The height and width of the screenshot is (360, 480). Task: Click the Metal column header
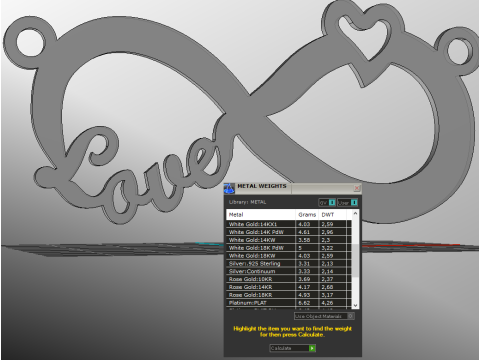261,215
